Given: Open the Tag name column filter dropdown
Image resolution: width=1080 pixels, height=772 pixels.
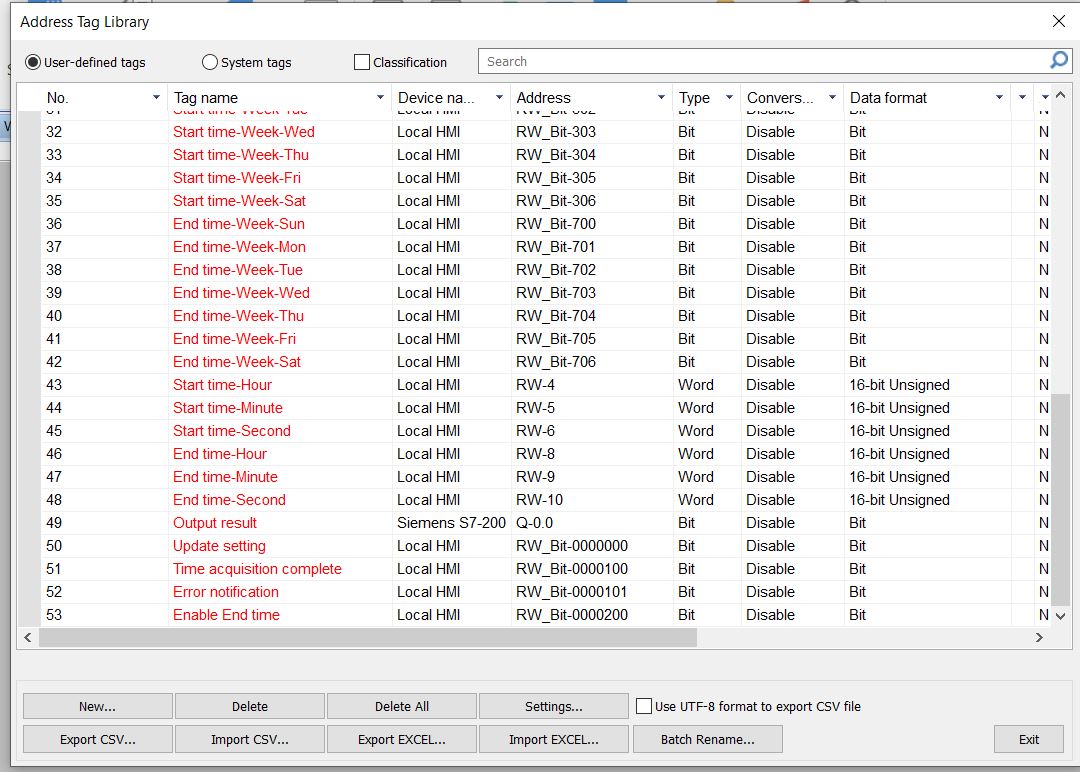Looking at the screenshot, I should [x=380, y=98].
